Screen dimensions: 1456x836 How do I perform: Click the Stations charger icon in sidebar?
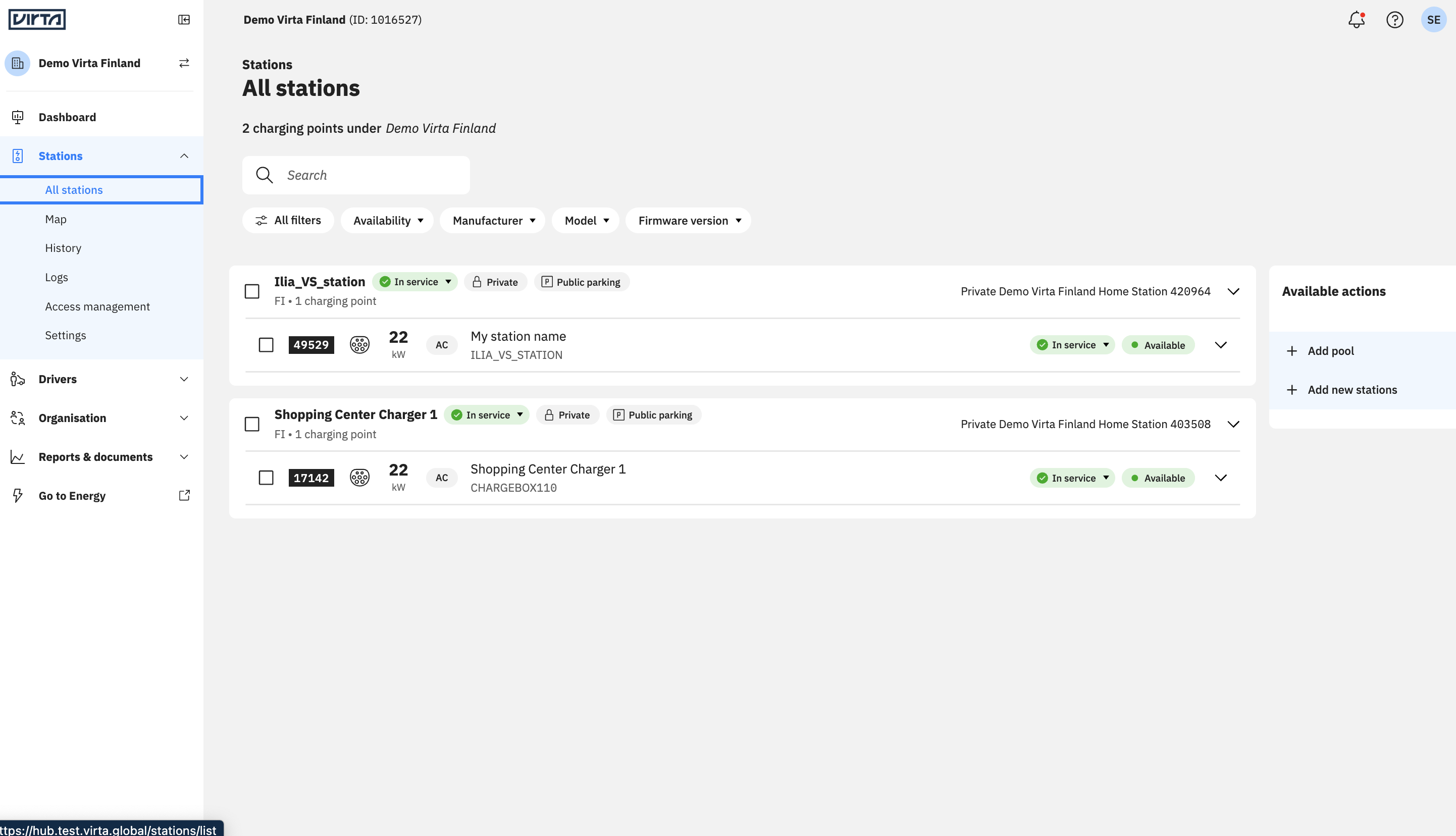click(18, 156)
